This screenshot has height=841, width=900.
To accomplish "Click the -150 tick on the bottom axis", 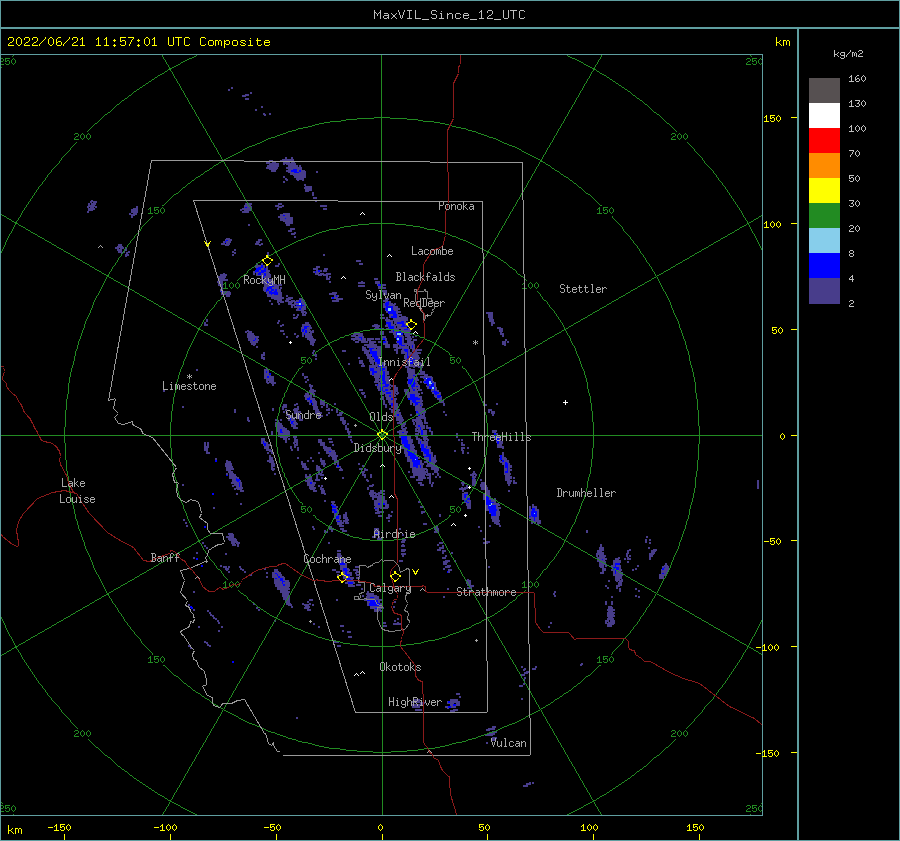I will coord(59,827).
